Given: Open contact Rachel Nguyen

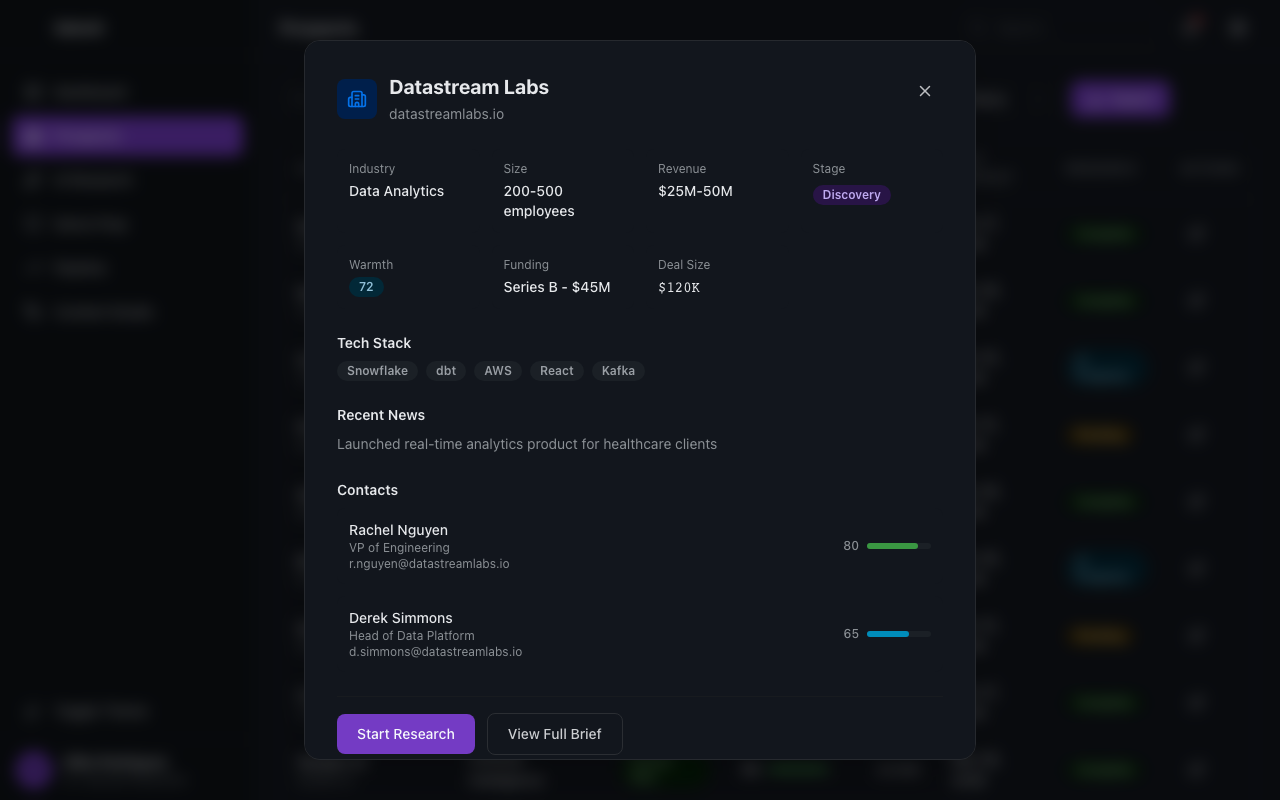Looking at the screenshot, I should pos(398,530).
